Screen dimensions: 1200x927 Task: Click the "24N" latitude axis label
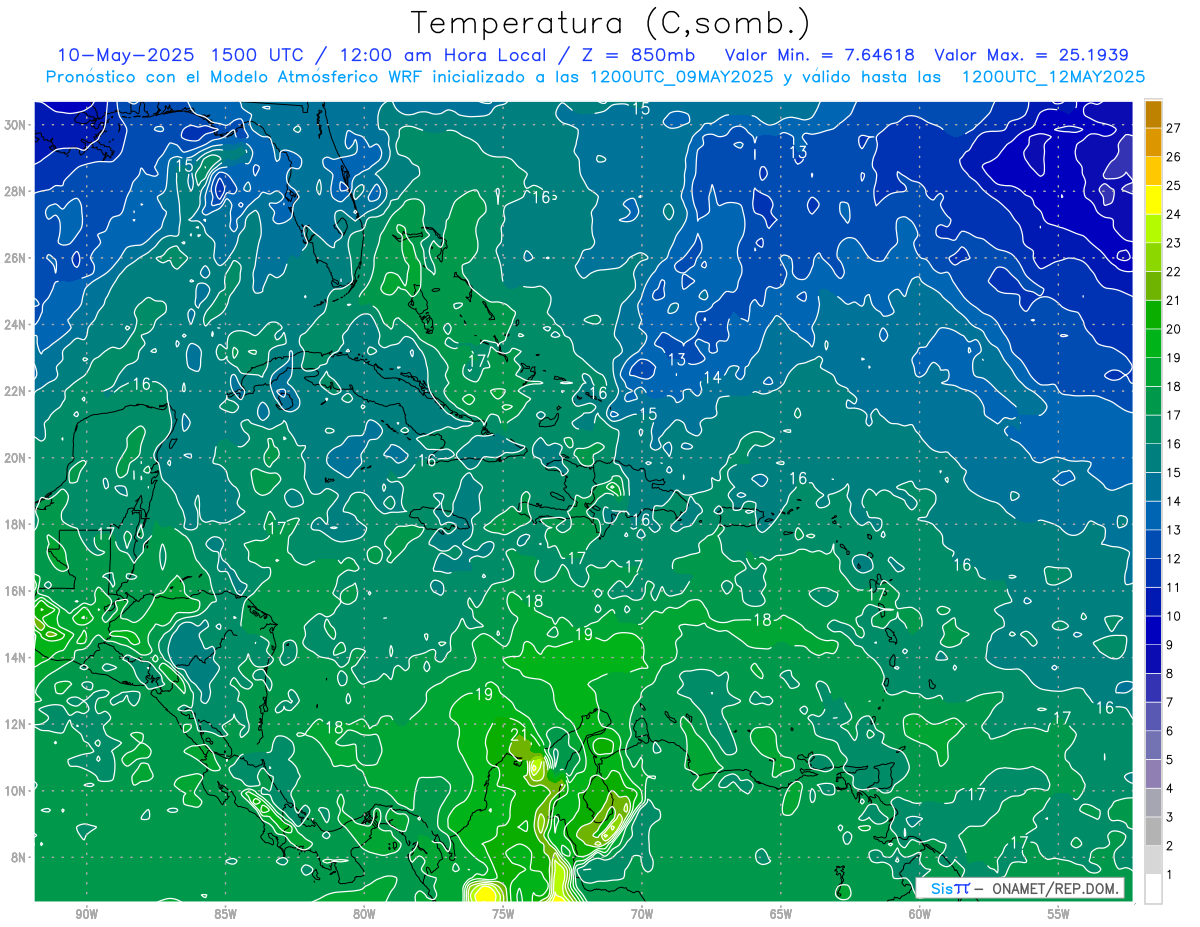click(16, 324)
